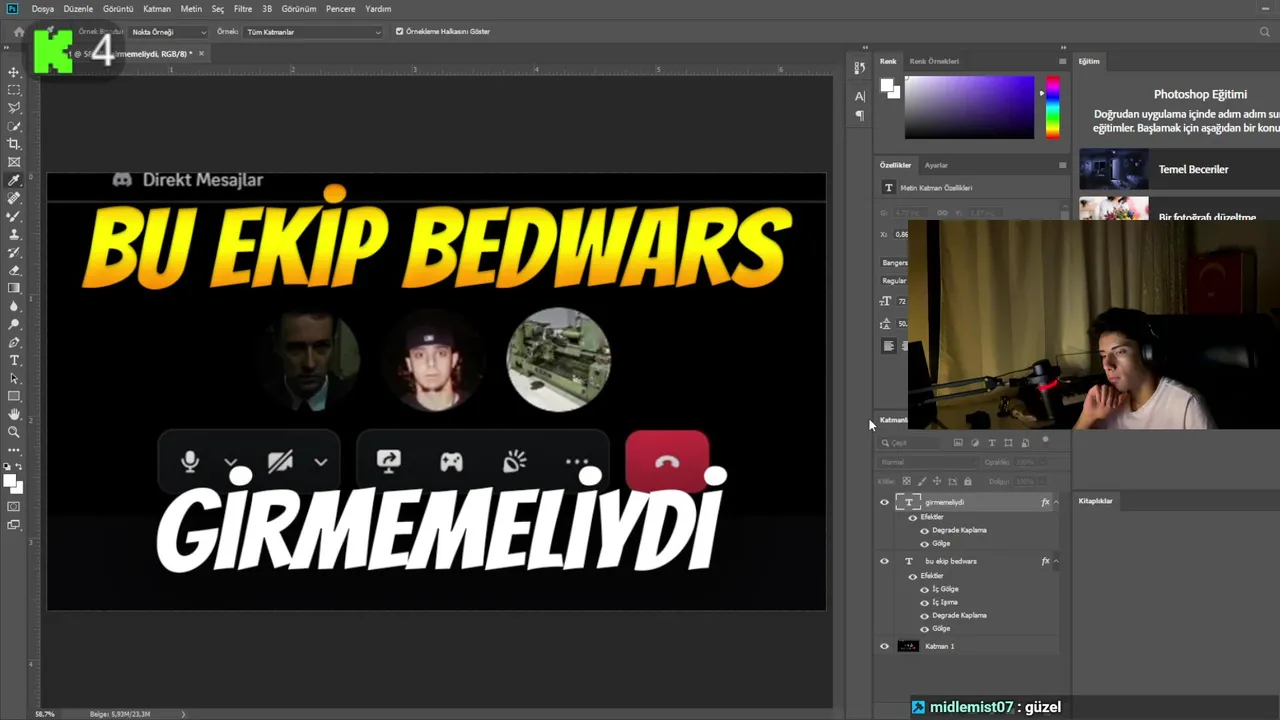
Task: Open the Normal blend mode dropdown
Action: [x=927, y=462]
